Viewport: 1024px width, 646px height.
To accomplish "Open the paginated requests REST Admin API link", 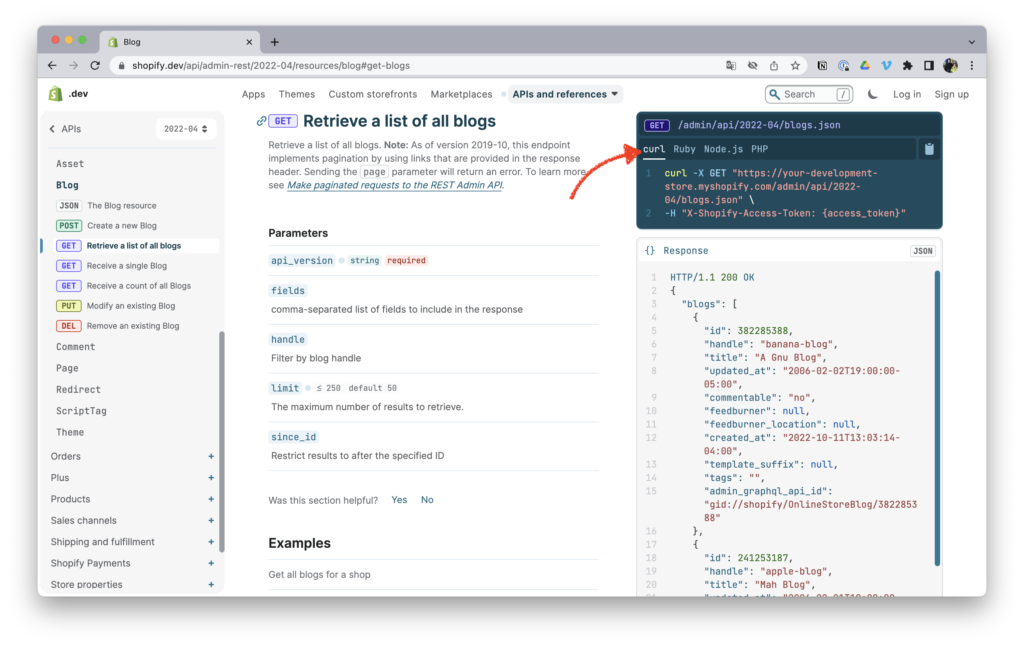I will tap(394, 185).
